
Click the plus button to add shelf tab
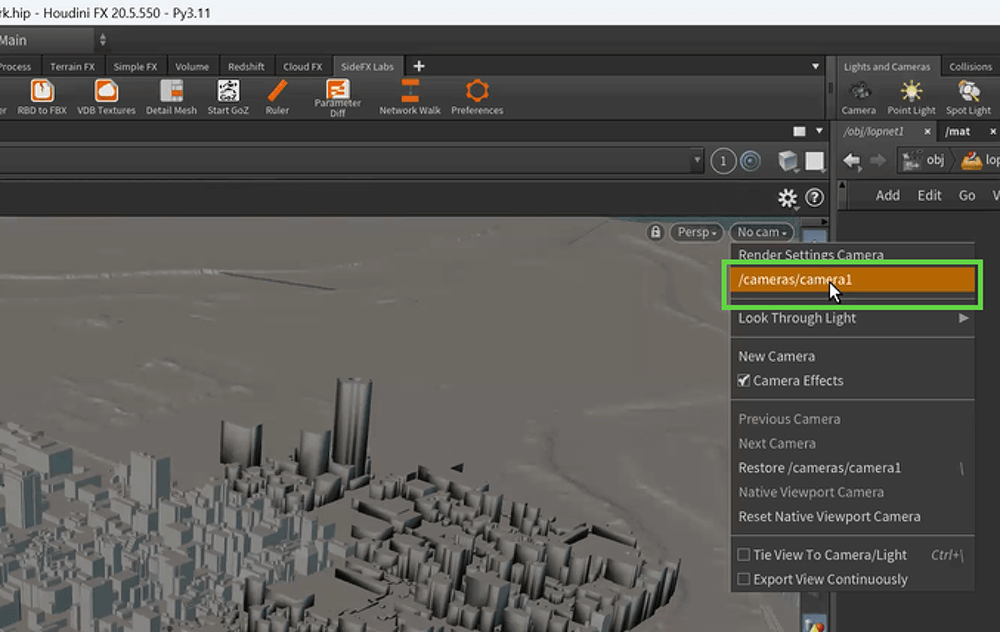click(419, 66)
